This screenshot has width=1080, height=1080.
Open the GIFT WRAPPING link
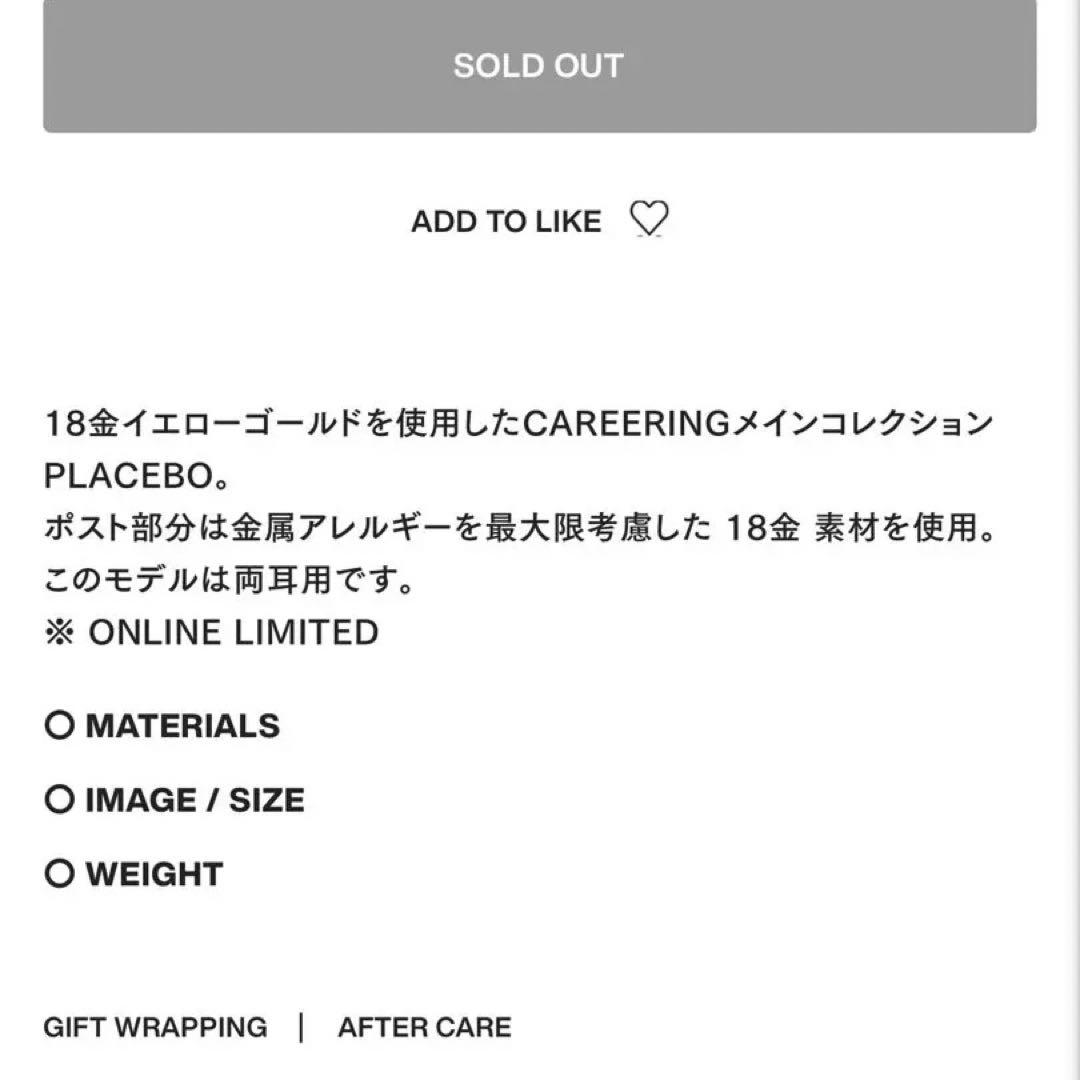[155, 1027]
